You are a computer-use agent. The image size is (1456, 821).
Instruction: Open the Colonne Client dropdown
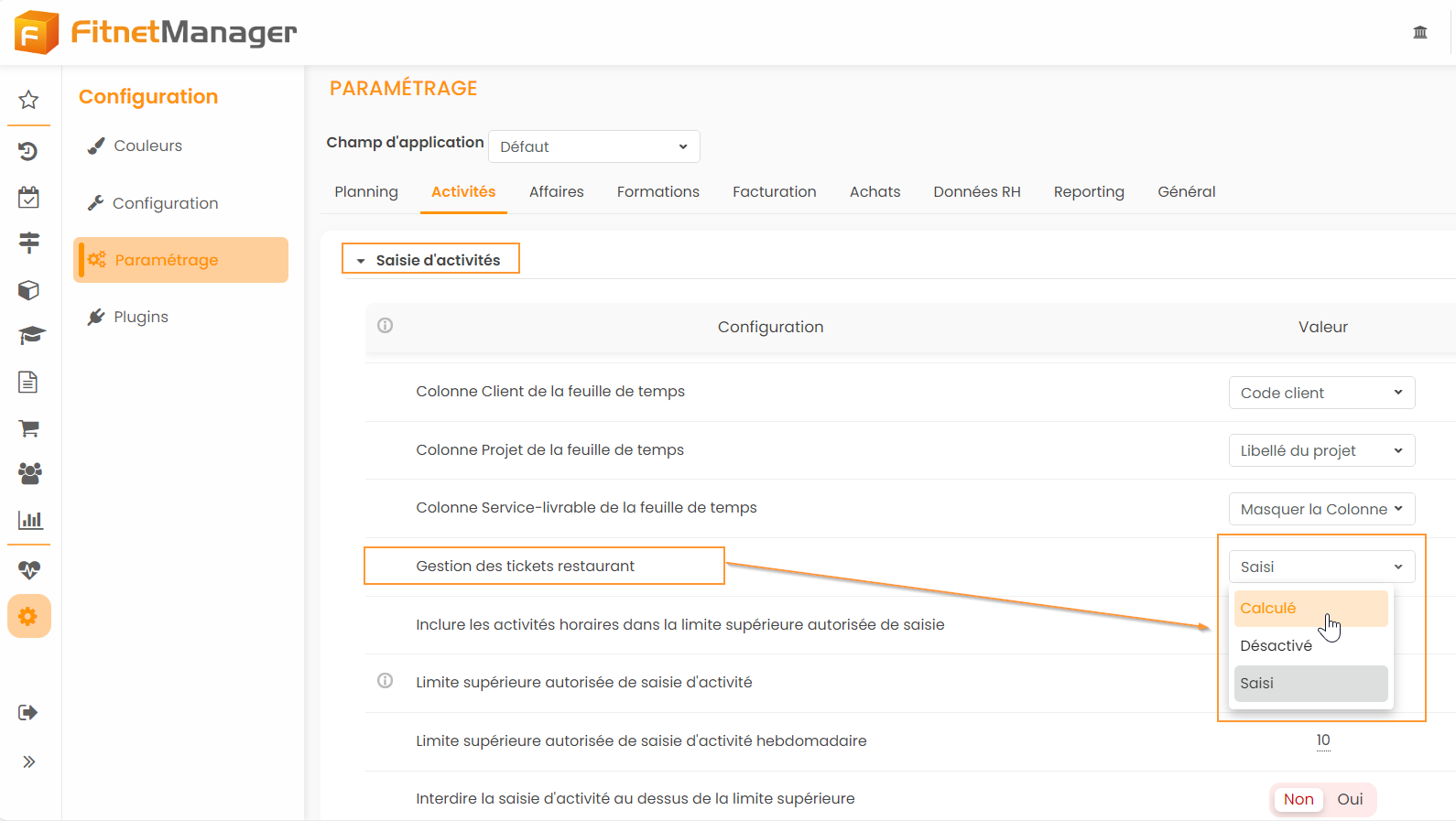[1320, 393]
